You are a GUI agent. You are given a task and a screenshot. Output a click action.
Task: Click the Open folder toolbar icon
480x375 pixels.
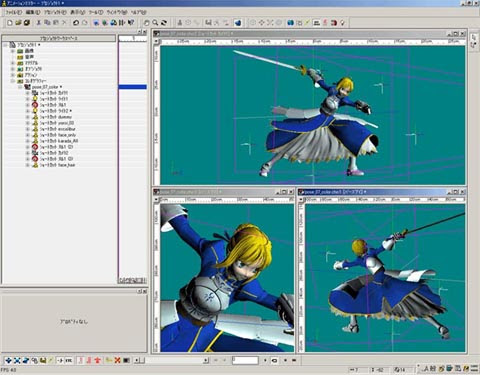click(x=18, y=23)
